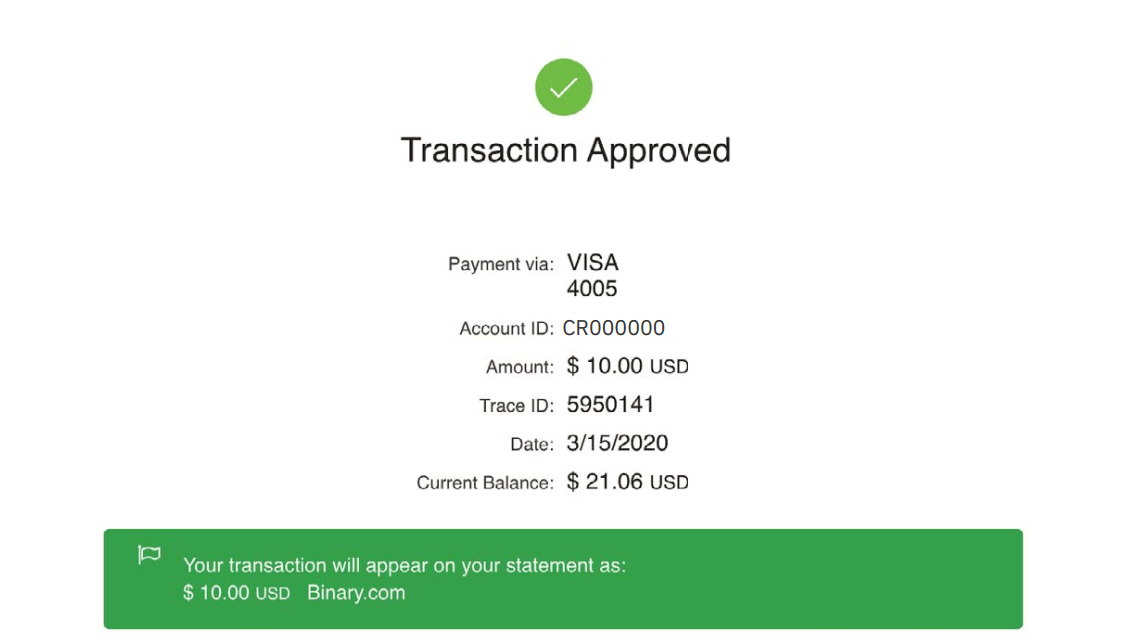
Task: Click the green checkmark success icon
Action: [x=563, y=87]
